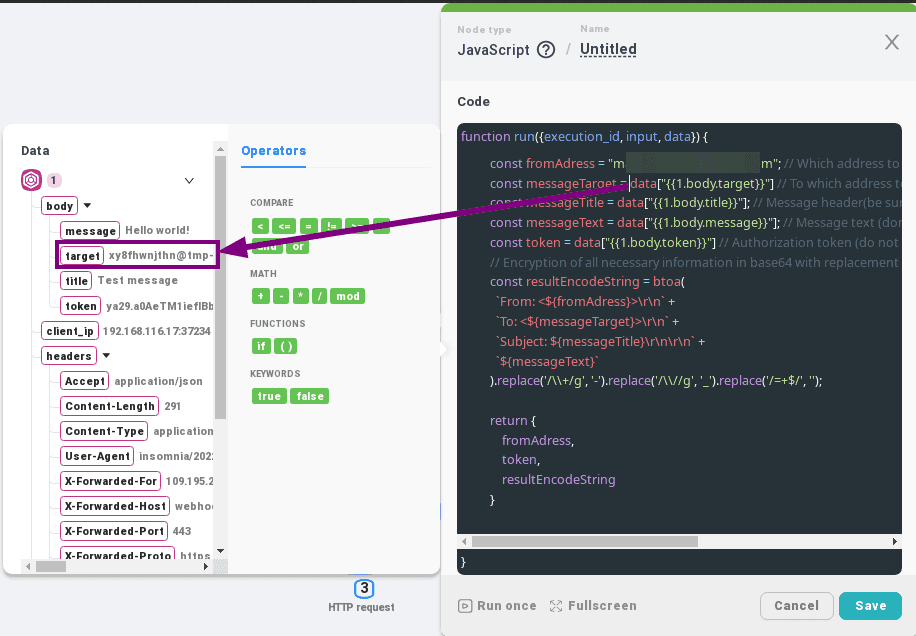Viewport: 916px width, 636px height.
Task: Collapse the headers tree node
Action: tap(104, 356)
